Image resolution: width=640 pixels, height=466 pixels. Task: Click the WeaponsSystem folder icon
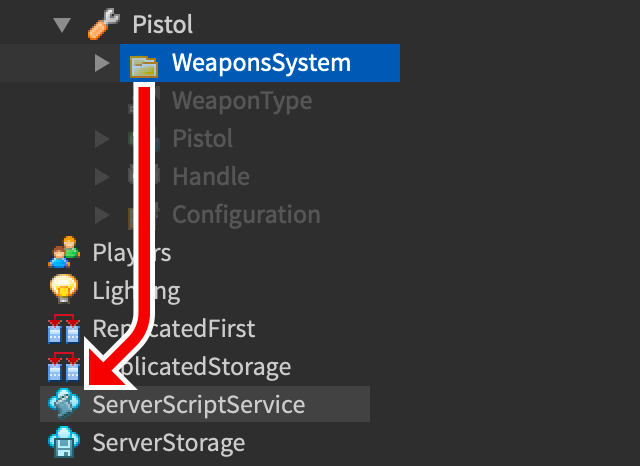pyautogui.click(x=144, y=64)
